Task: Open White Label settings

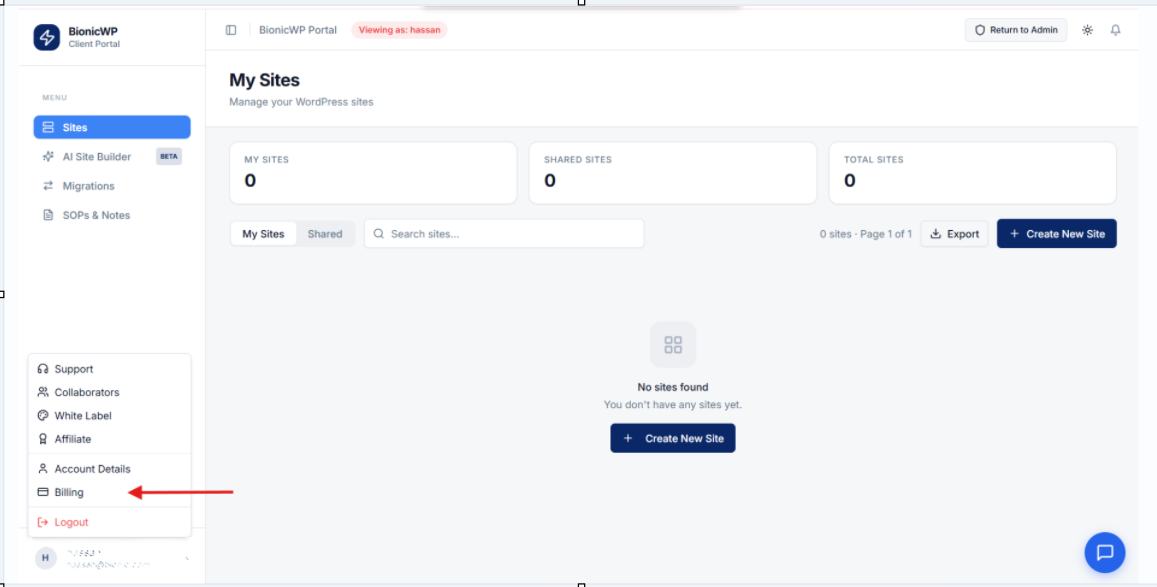Action: [109, 415]
